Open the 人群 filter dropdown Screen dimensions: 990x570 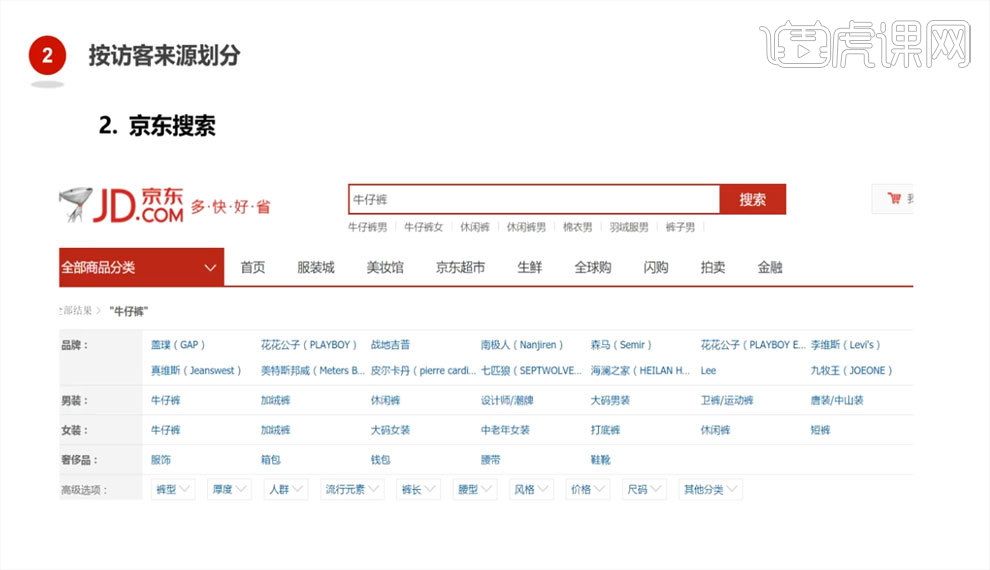(x=286, y=489)
